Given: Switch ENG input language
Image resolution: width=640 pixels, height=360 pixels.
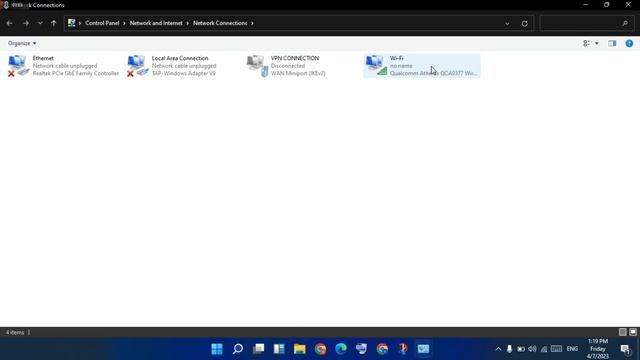Looking at the screenshot, I should [x=572, y=349].
